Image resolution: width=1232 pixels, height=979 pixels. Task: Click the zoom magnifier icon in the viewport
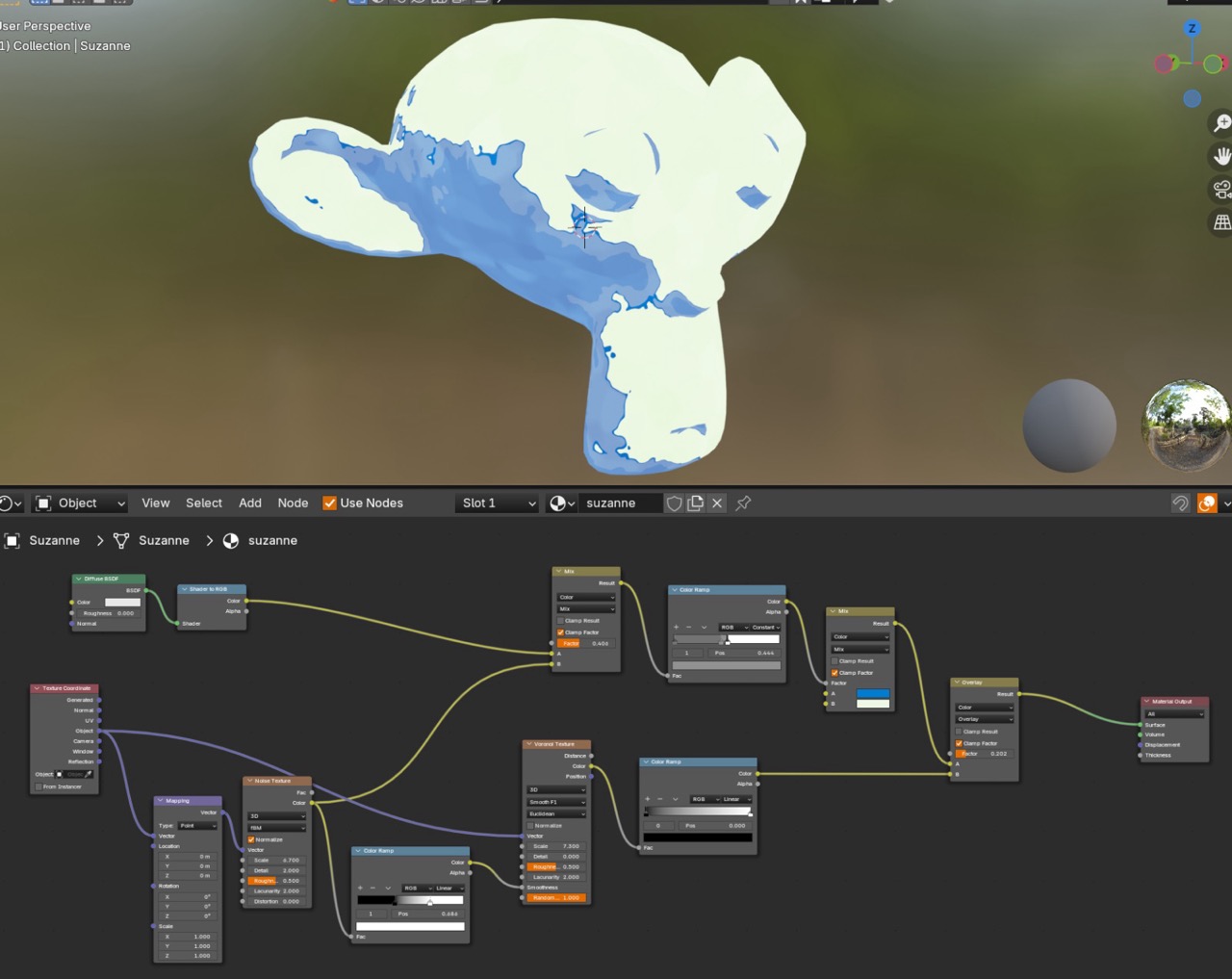[1221, 123]
